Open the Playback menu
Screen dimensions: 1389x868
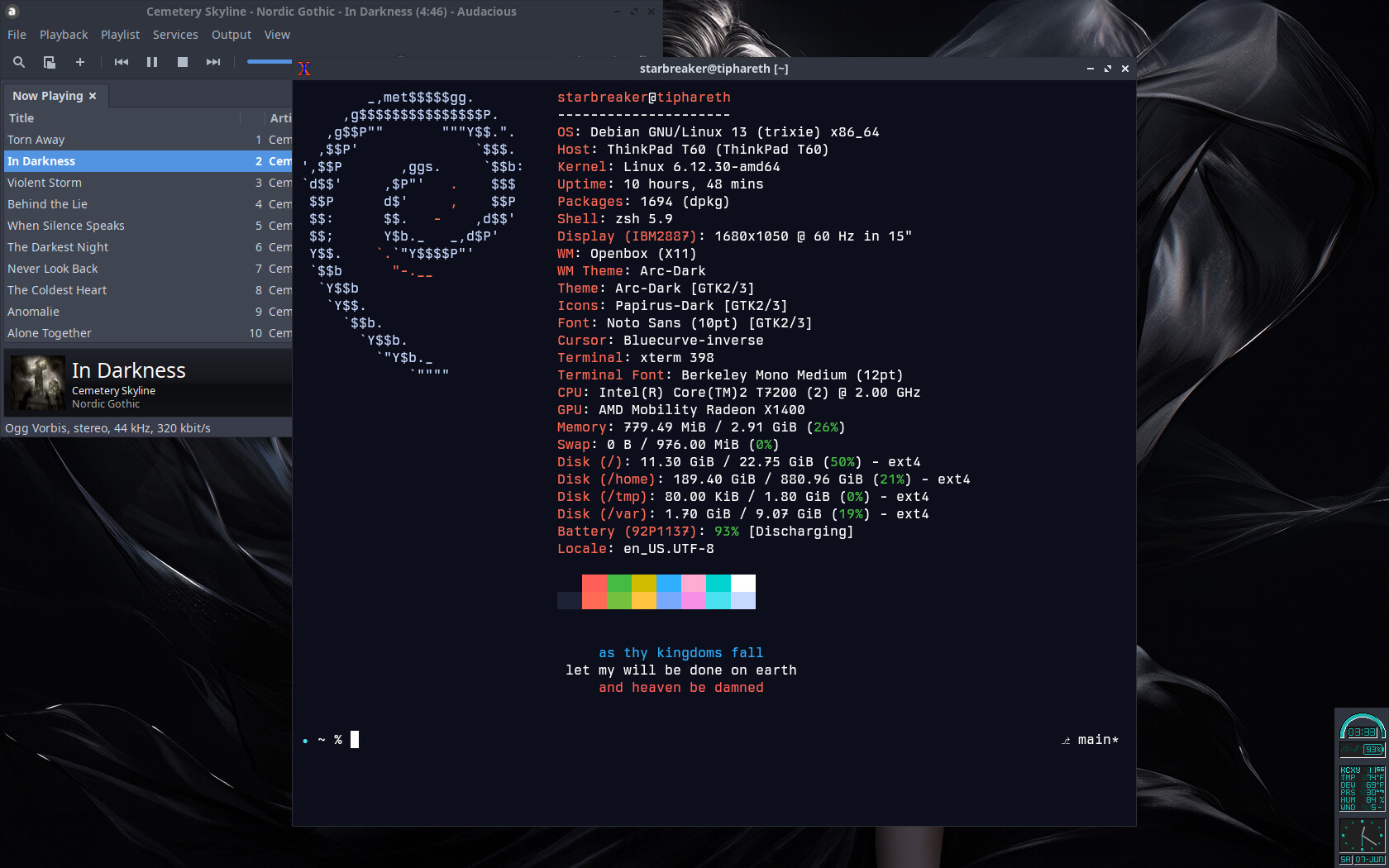pyautogui.click(x=64, y=35)
